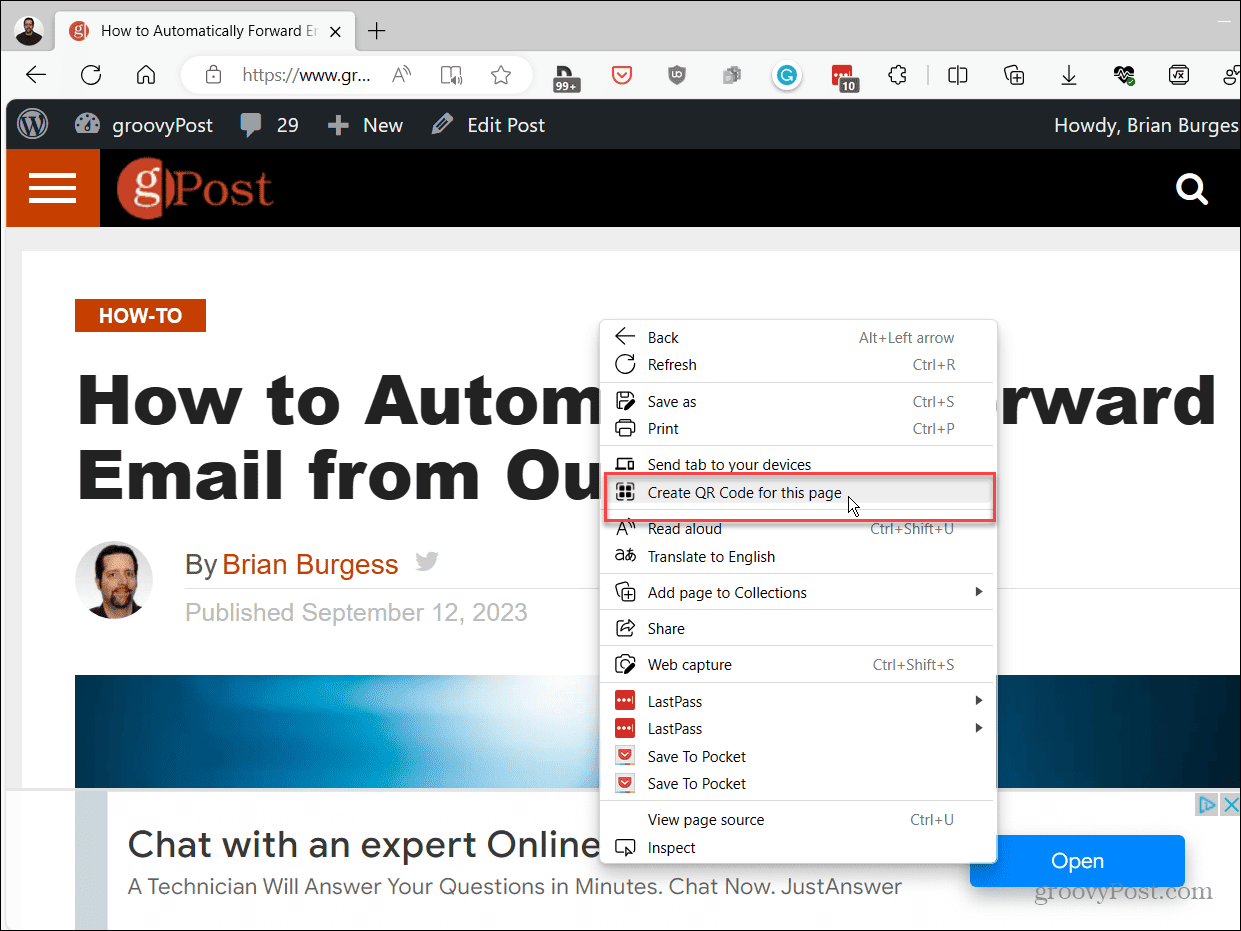
Task: Open the Howdy, Brian Burgess account menu
Action: [x=1147, y=125]
